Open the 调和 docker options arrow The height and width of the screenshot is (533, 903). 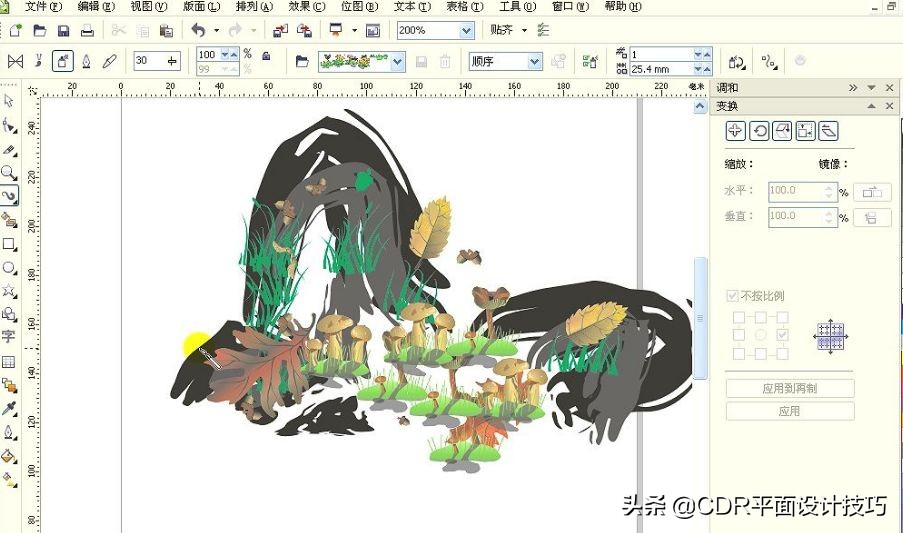click(871, 88)
